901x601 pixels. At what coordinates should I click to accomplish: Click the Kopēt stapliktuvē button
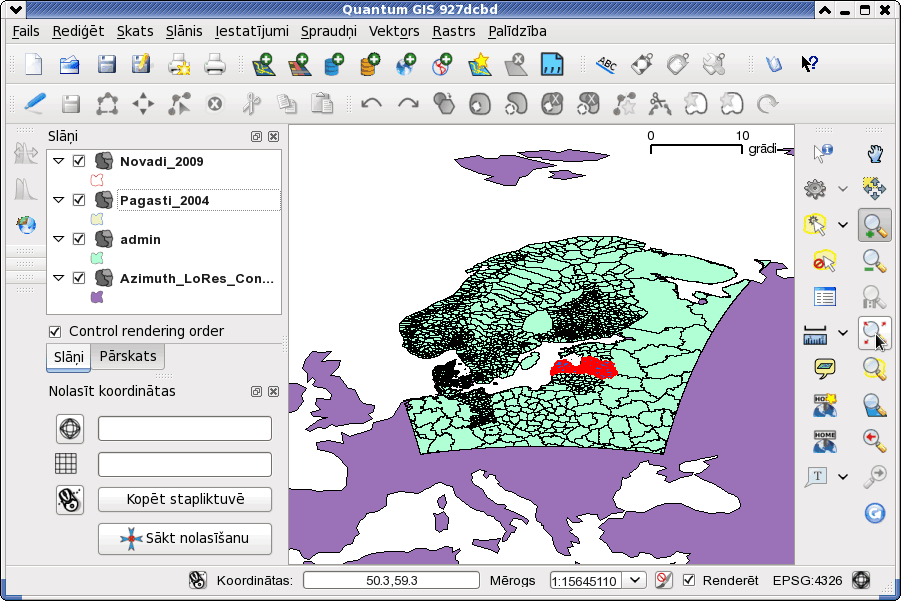(185, 499)
